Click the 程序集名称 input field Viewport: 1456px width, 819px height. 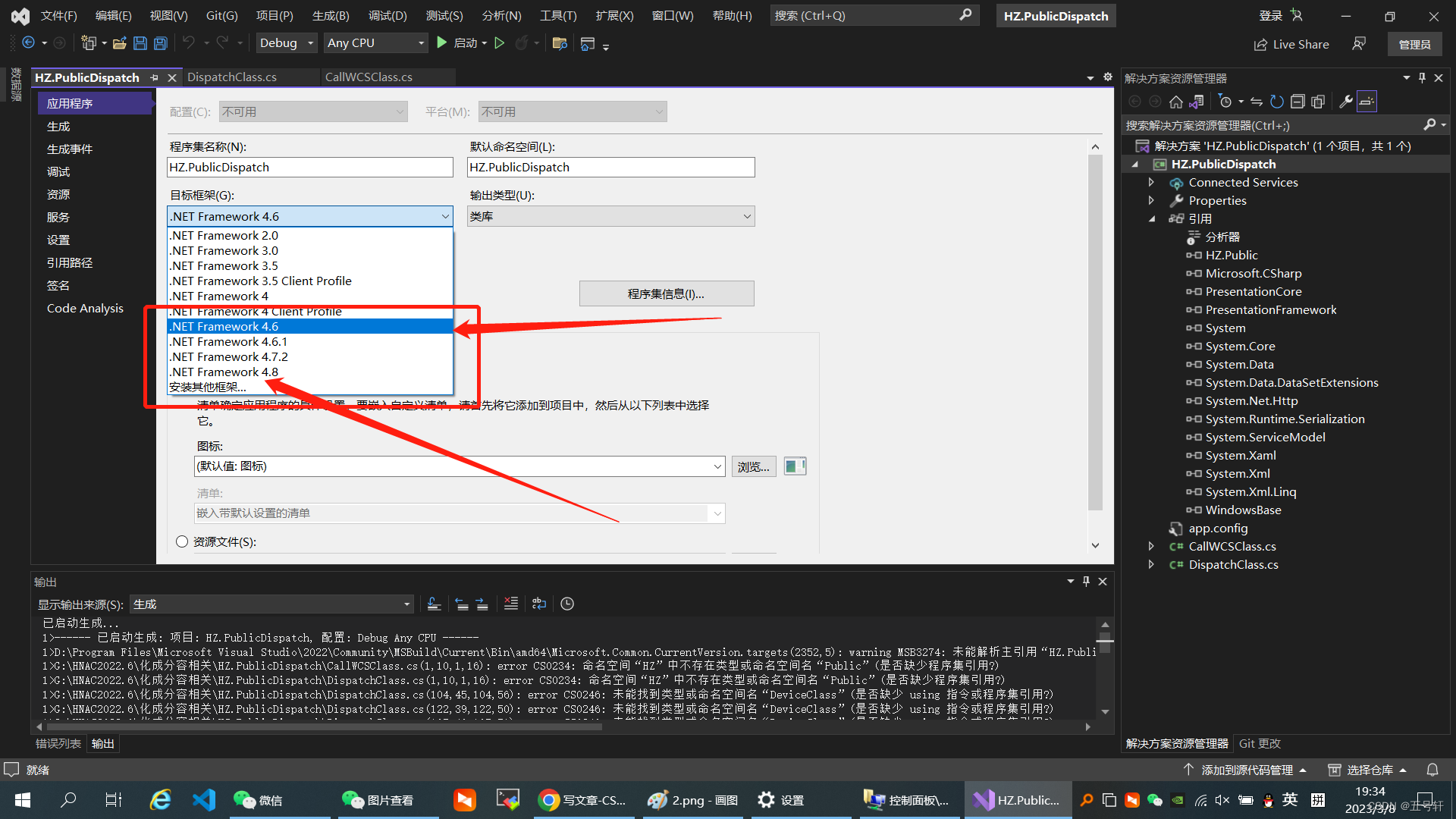pos(310,168)
